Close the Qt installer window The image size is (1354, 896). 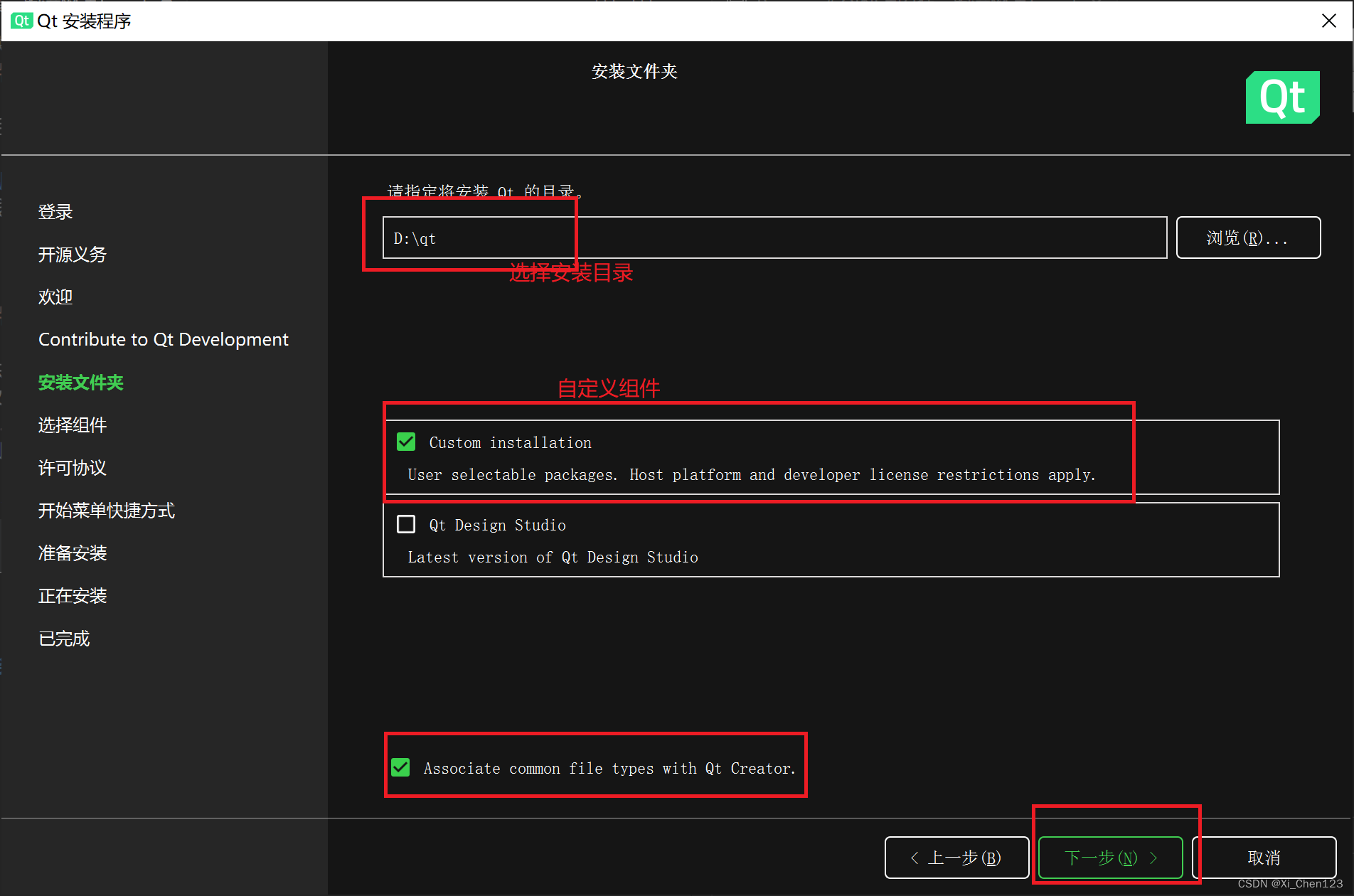[1328, 21]
